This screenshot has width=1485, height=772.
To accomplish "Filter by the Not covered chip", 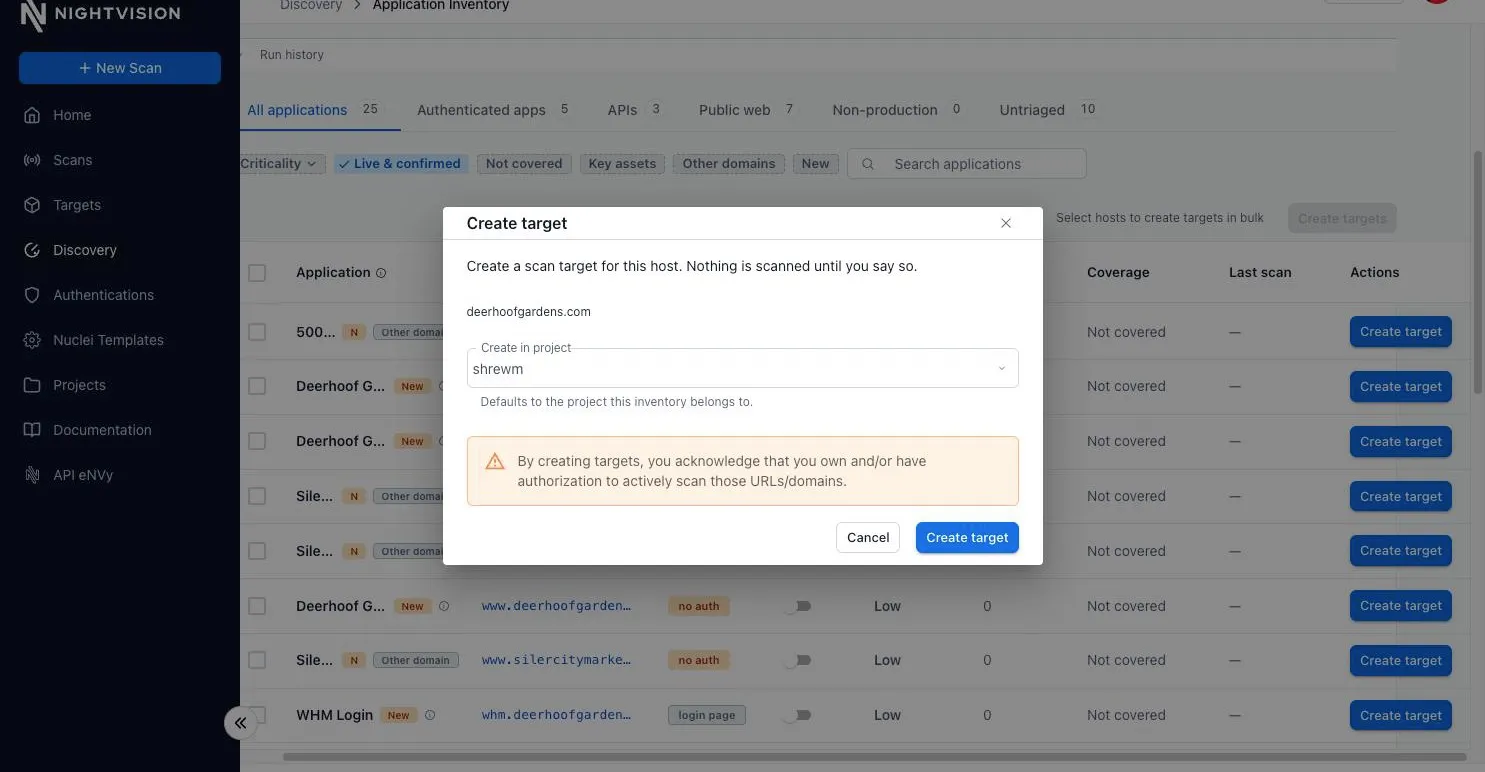I will pos(524,164).
